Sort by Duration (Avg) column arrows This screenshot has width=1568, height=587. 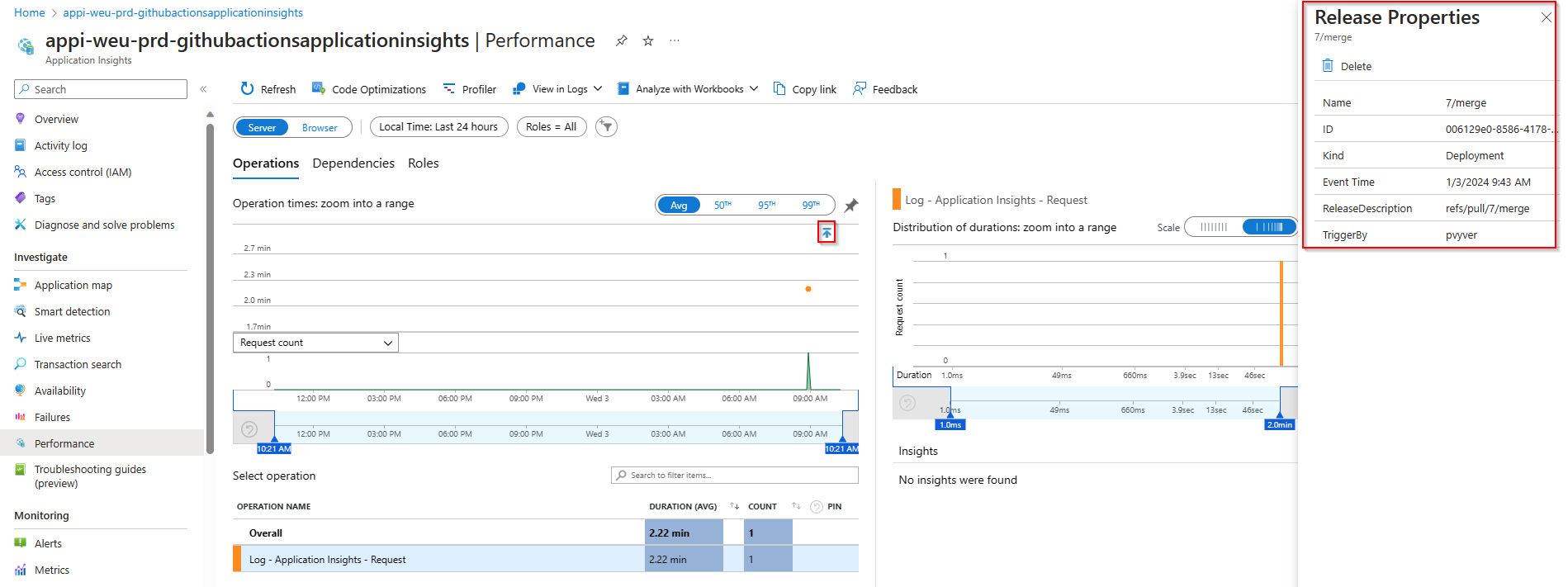pyautogui.click(x=734, y=506)
